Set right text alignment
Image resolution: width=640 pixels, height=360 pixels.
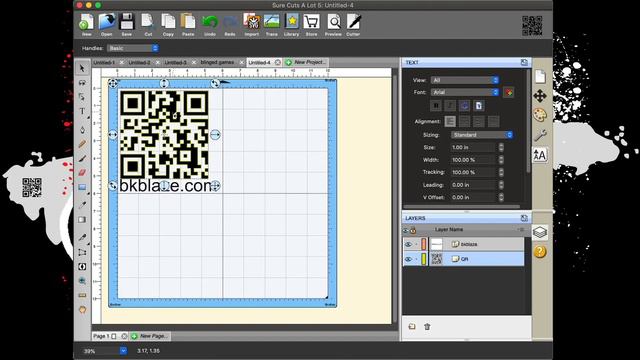(x=479, y=121)
